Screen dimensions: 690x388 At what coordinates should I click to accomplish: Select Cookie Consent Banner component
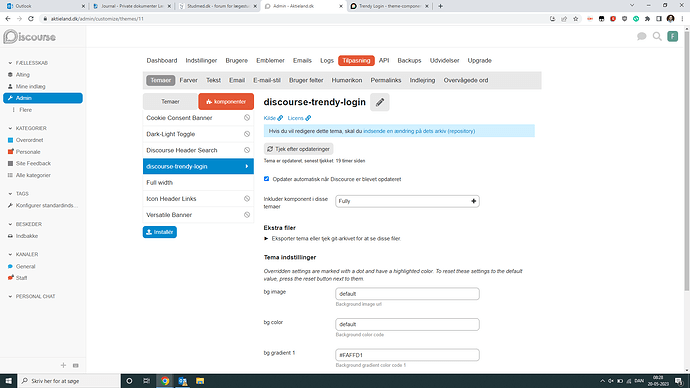[x=198, y=118]
